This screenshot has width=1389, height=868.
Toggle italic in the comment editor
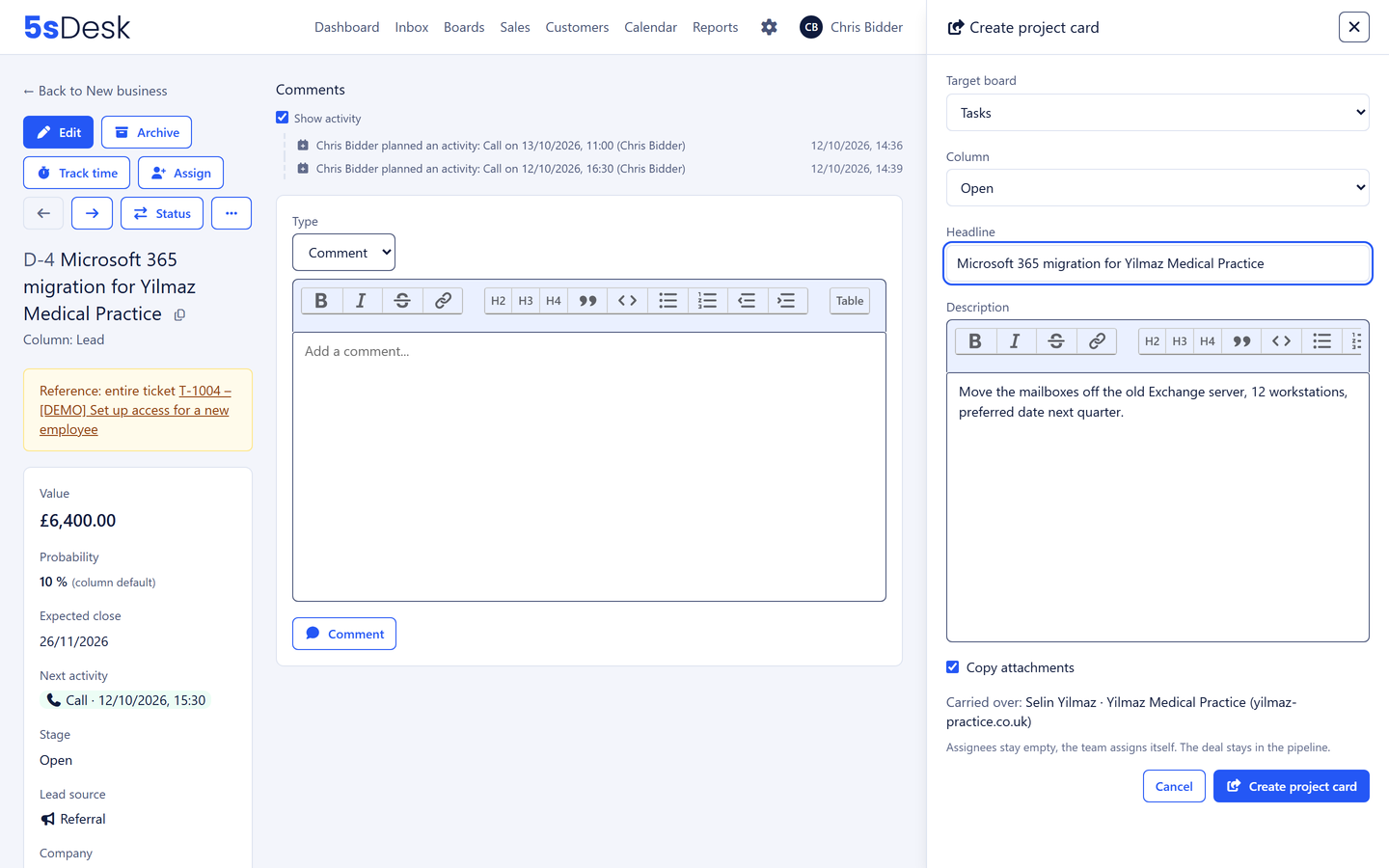click(x=362, y=301)
